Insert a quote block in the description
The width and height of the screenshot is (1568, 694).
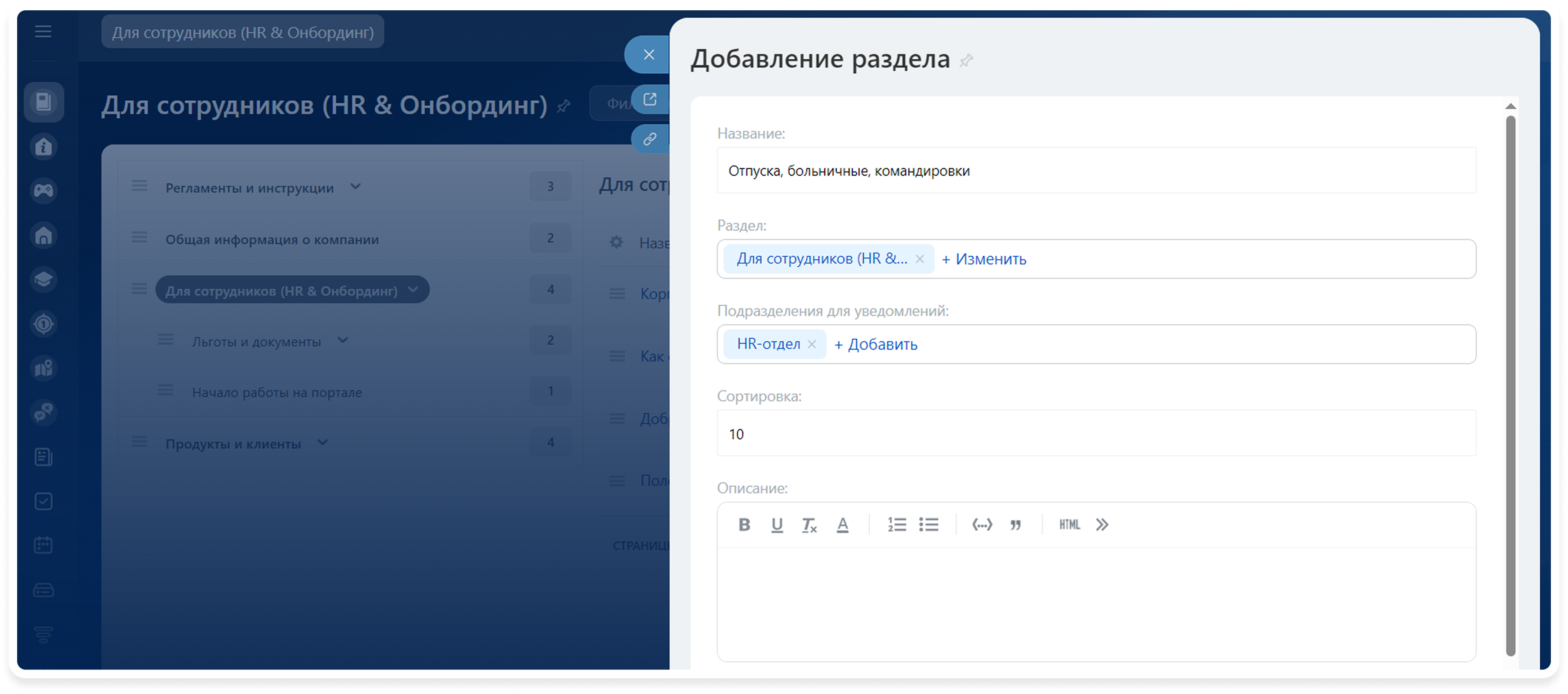click(x=1015, y=525)
